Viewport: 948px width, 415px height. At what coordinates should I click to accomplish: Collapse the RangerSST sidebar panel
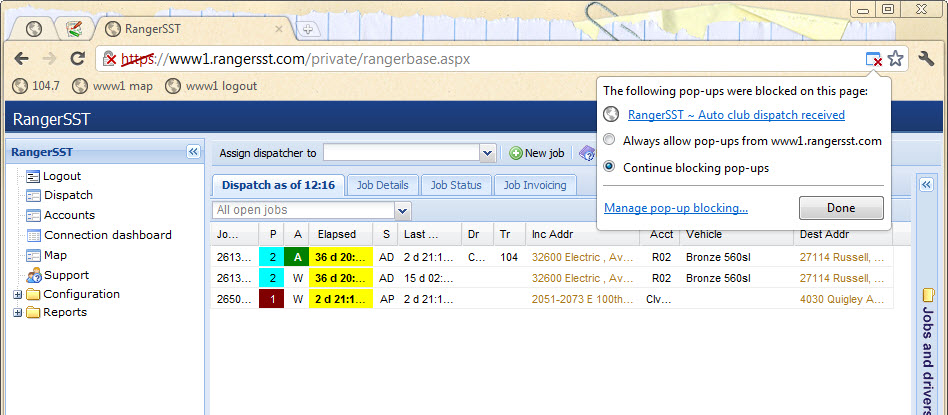pyautogui.click(x=193, y=152)
